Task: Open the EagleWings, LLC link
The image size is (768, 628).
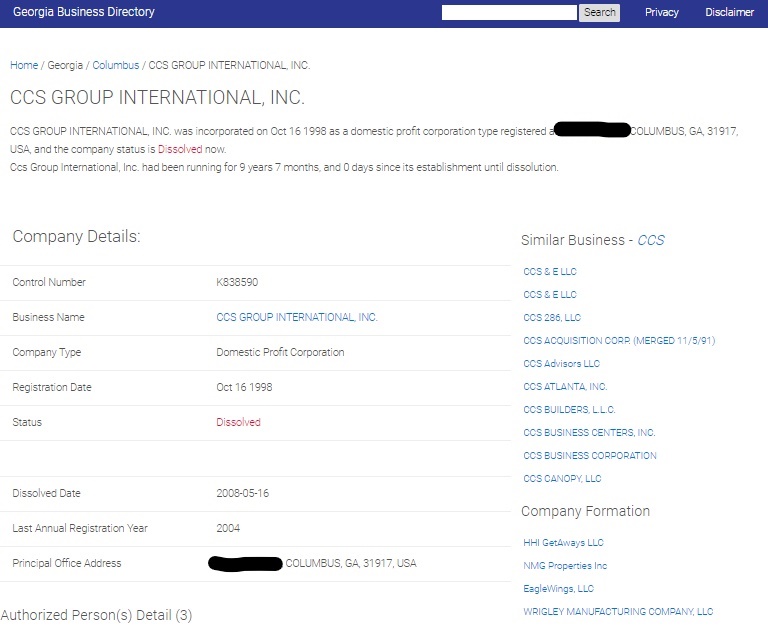Action: coord(558,588)
